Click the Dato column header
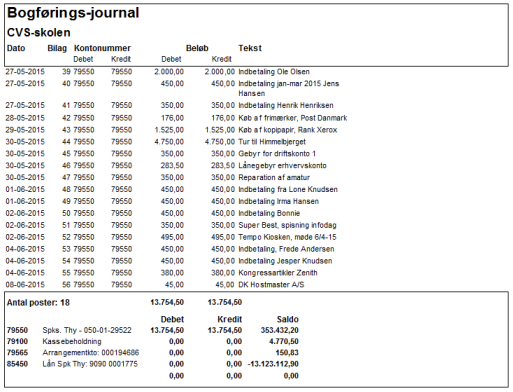Viewport: 513px width, 392px height. pyautogui.click(x=16, y=48)
